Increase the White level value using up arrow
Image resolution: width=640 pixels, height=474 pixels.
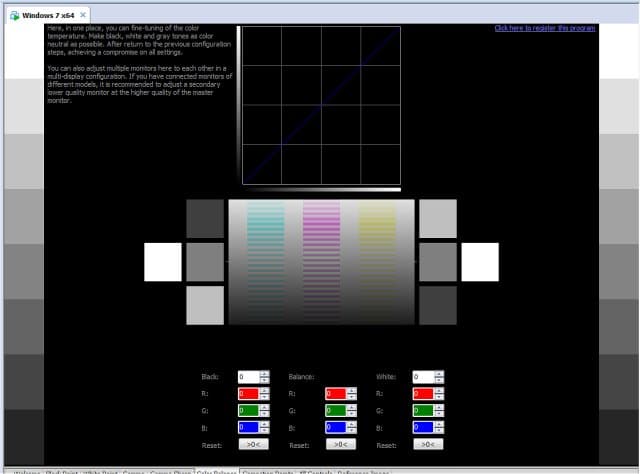(x=439, y=374)
